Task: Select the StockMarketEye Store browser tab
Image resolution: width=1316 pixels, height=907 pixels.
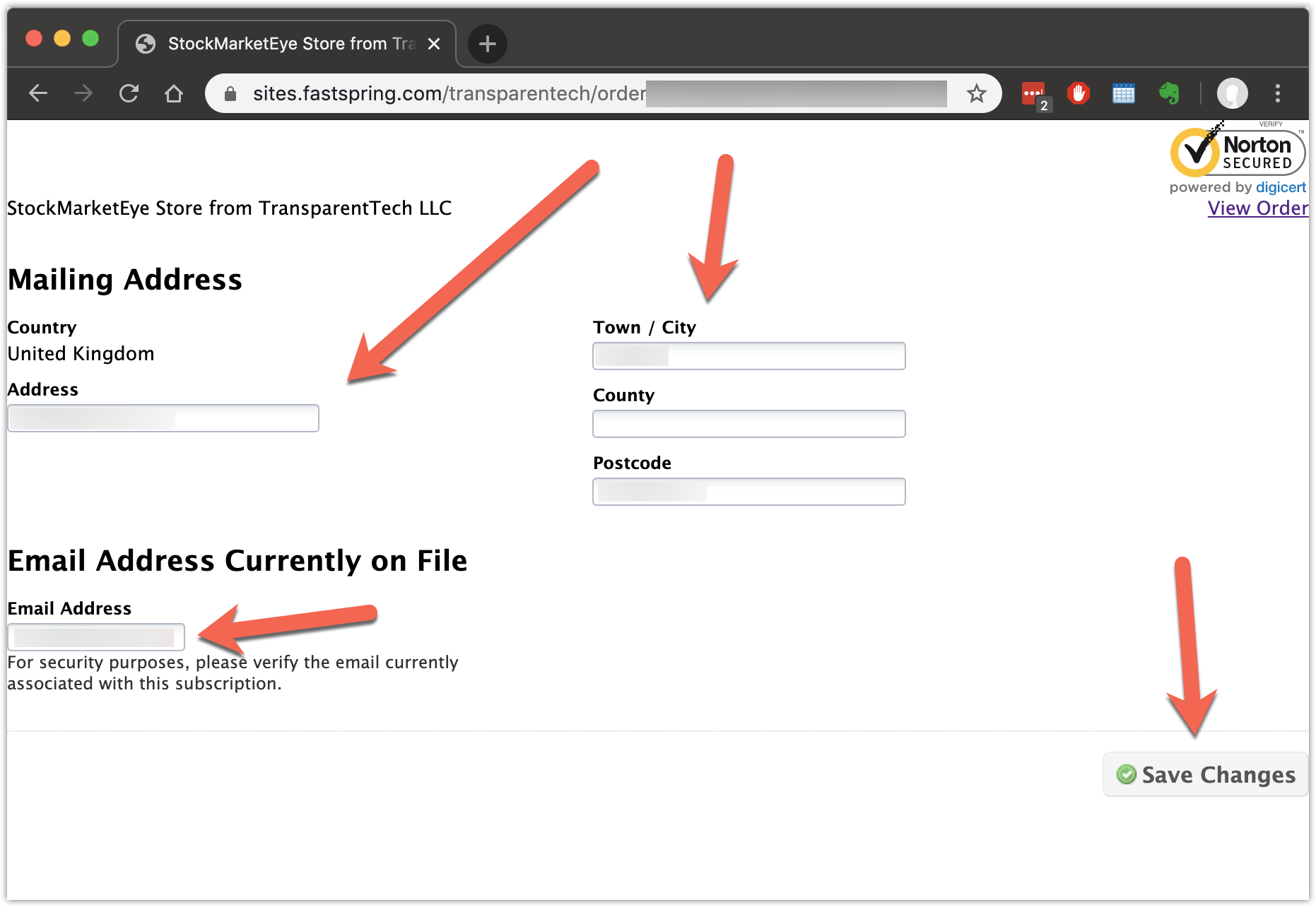Action: click(287, 44)
